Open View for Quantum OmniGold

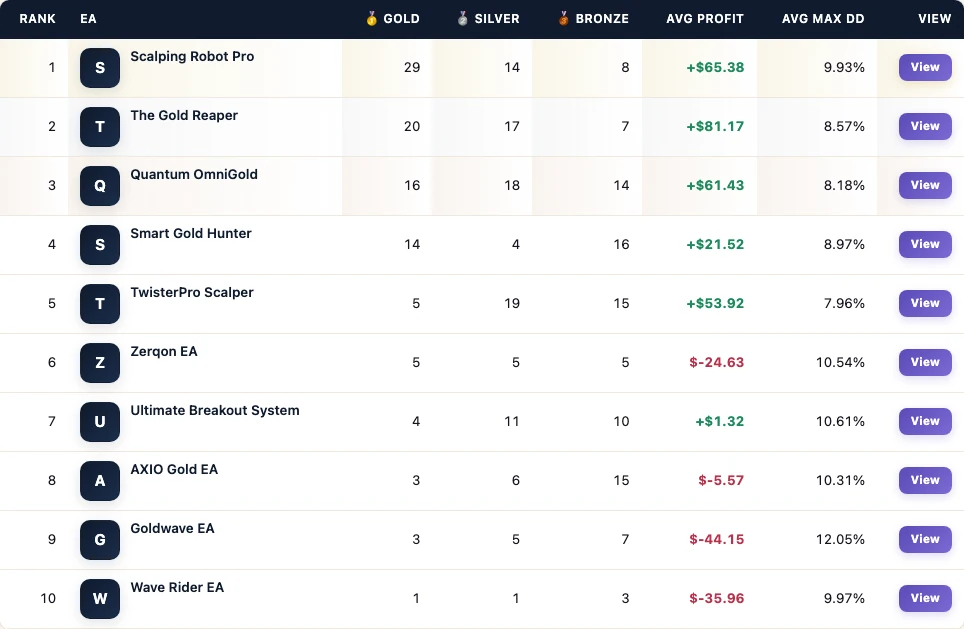tap(925, 185)
